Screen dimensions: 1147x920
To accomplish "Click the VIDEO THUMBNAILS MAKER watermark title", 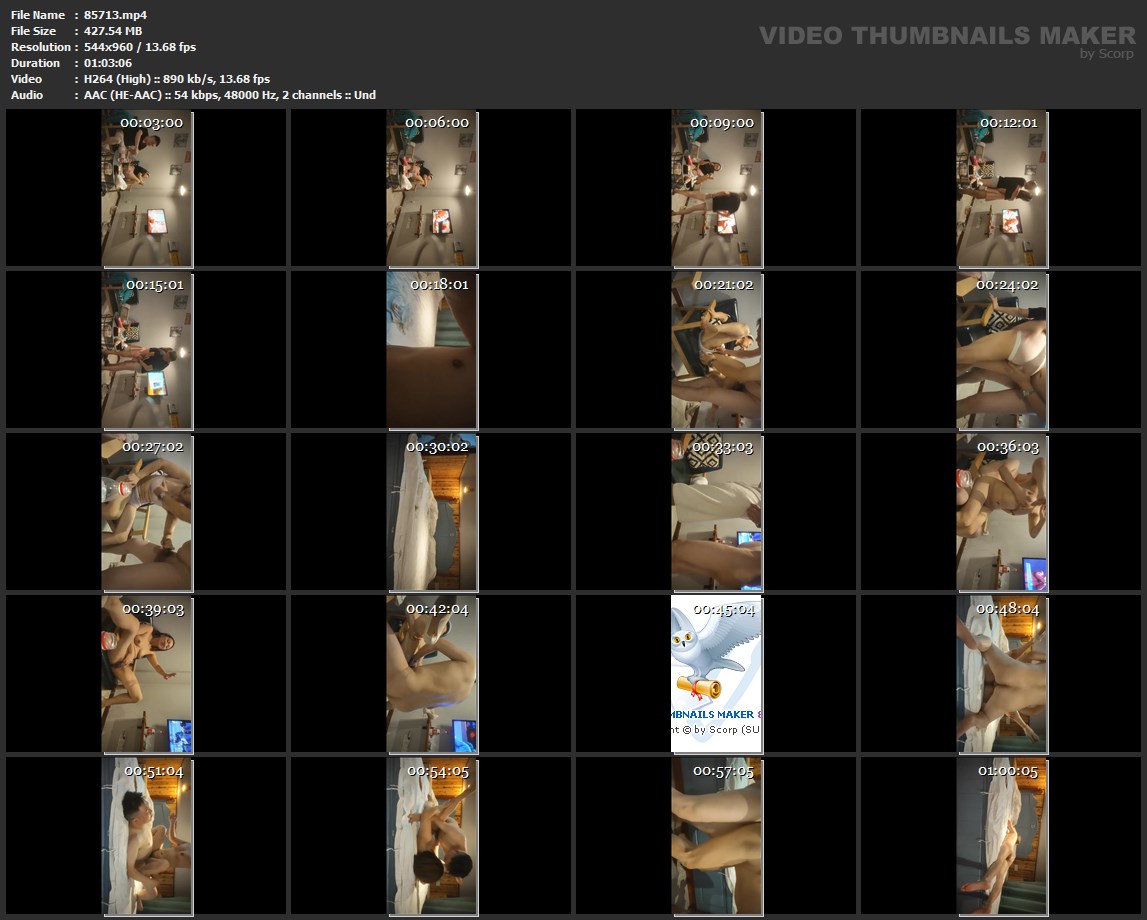I will [x=946, y=36].
